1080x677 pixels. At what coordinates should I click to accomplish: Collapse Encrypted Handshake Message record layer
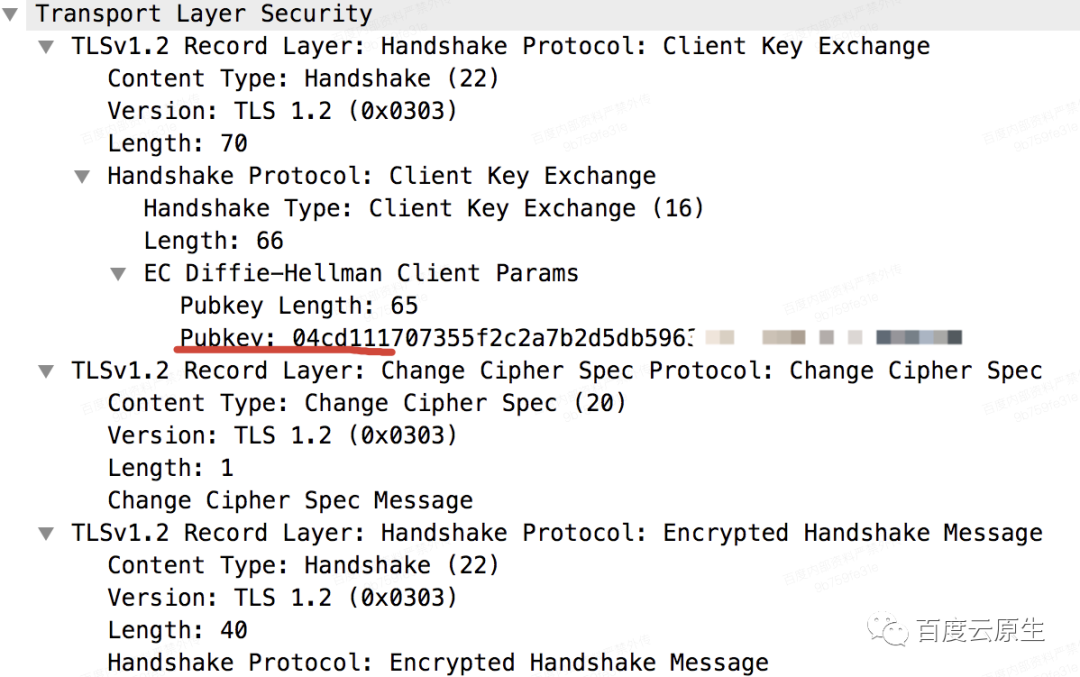pos(46,534)
